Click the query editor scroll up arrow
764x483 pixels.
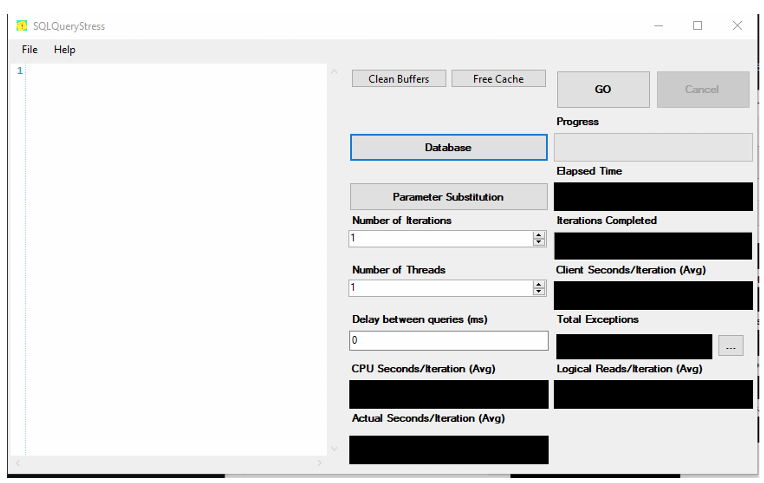click(334, 73)
